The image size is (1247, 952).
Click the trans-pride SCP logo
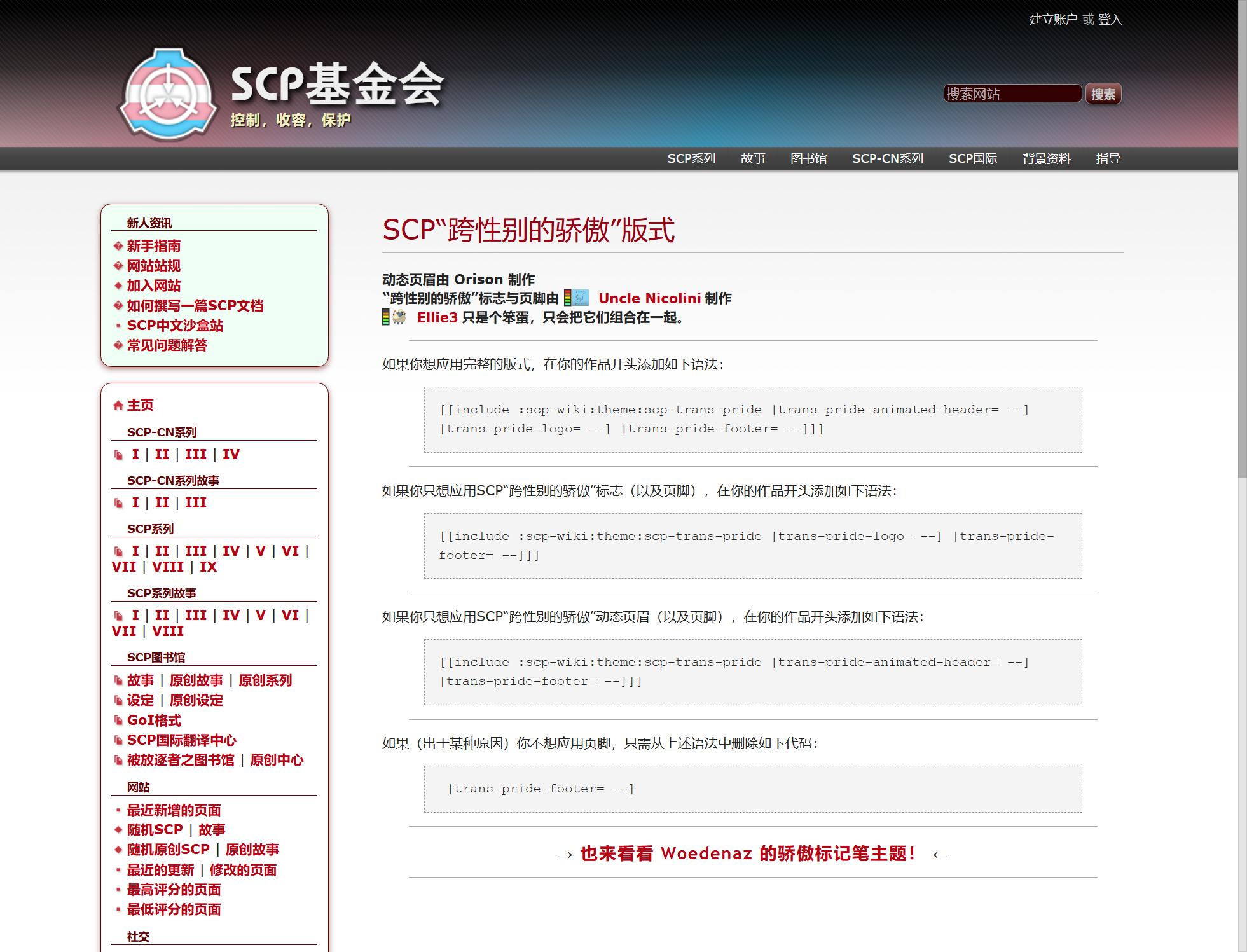(169, 93)
